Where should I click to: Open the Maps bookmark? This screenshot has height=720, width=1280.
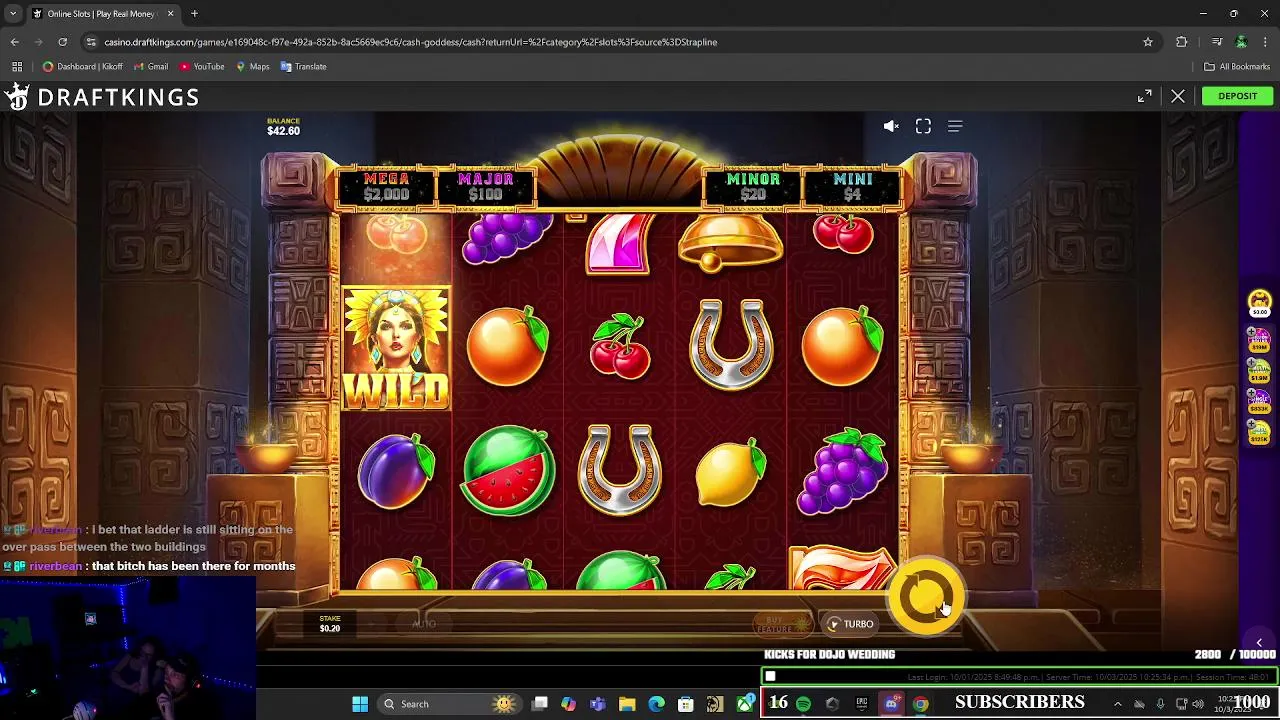[253, 67]
